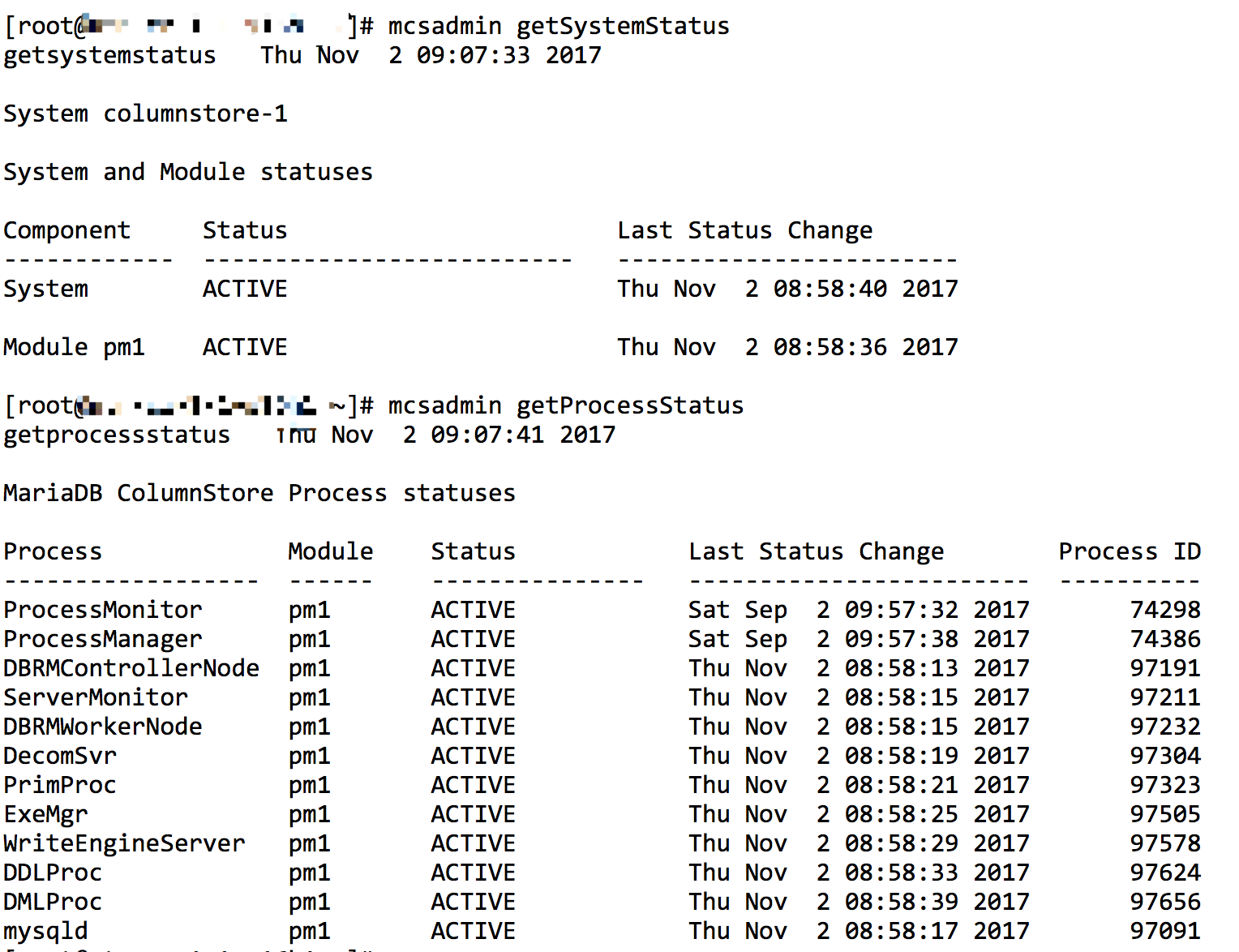
Task: Click the ProcessManager process ID 74386
Action: [1165, 639]
